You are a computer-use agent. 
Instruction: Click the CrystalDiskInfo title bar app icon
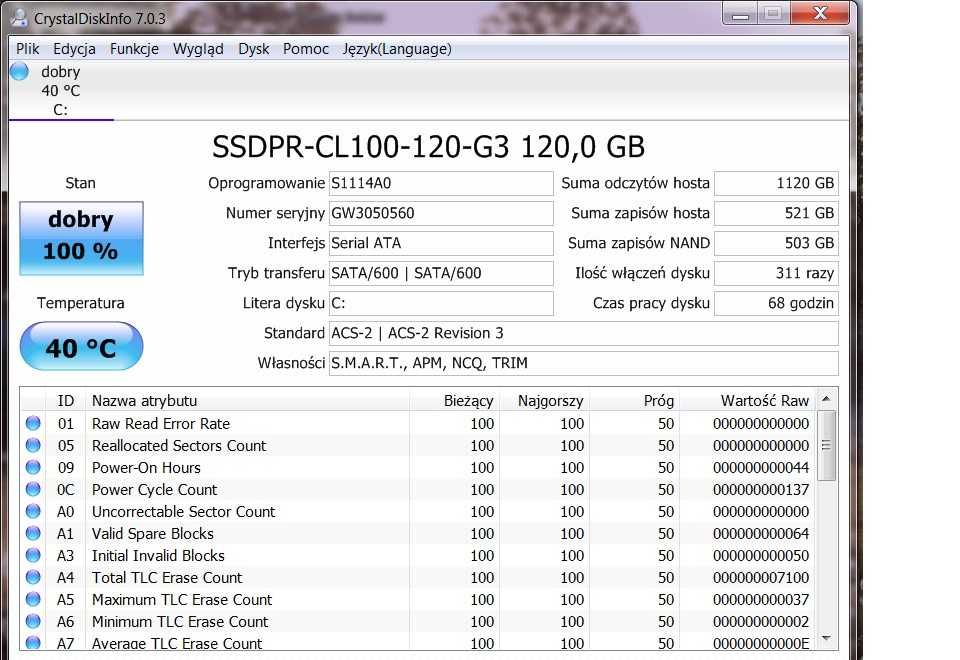[20, 18]
